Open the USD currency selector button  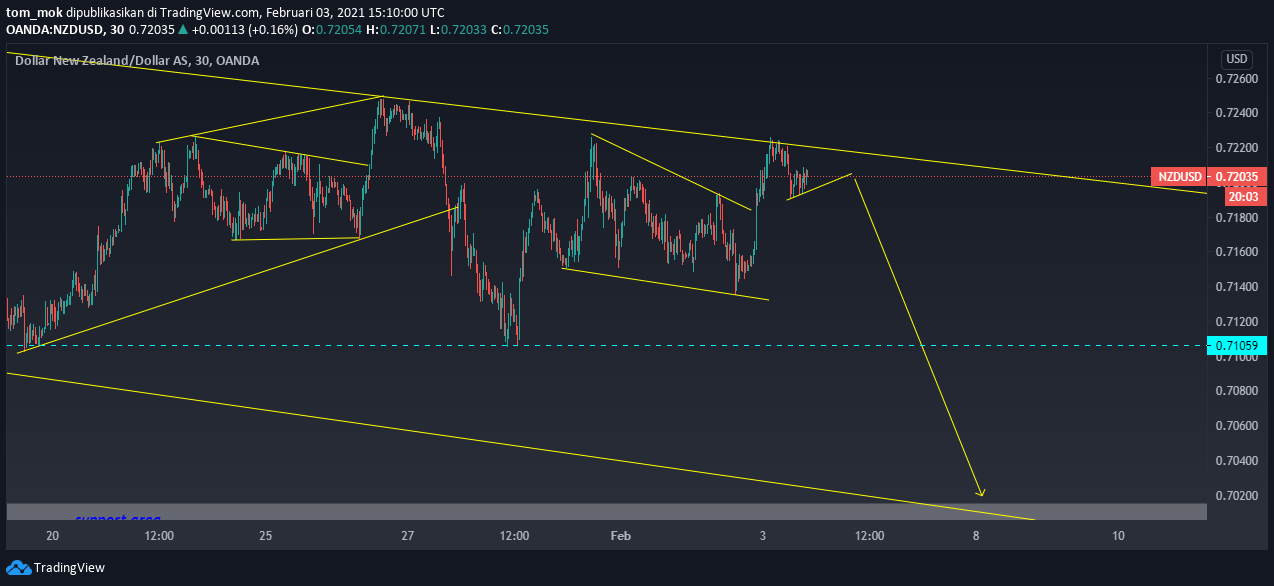[1237, 58]
